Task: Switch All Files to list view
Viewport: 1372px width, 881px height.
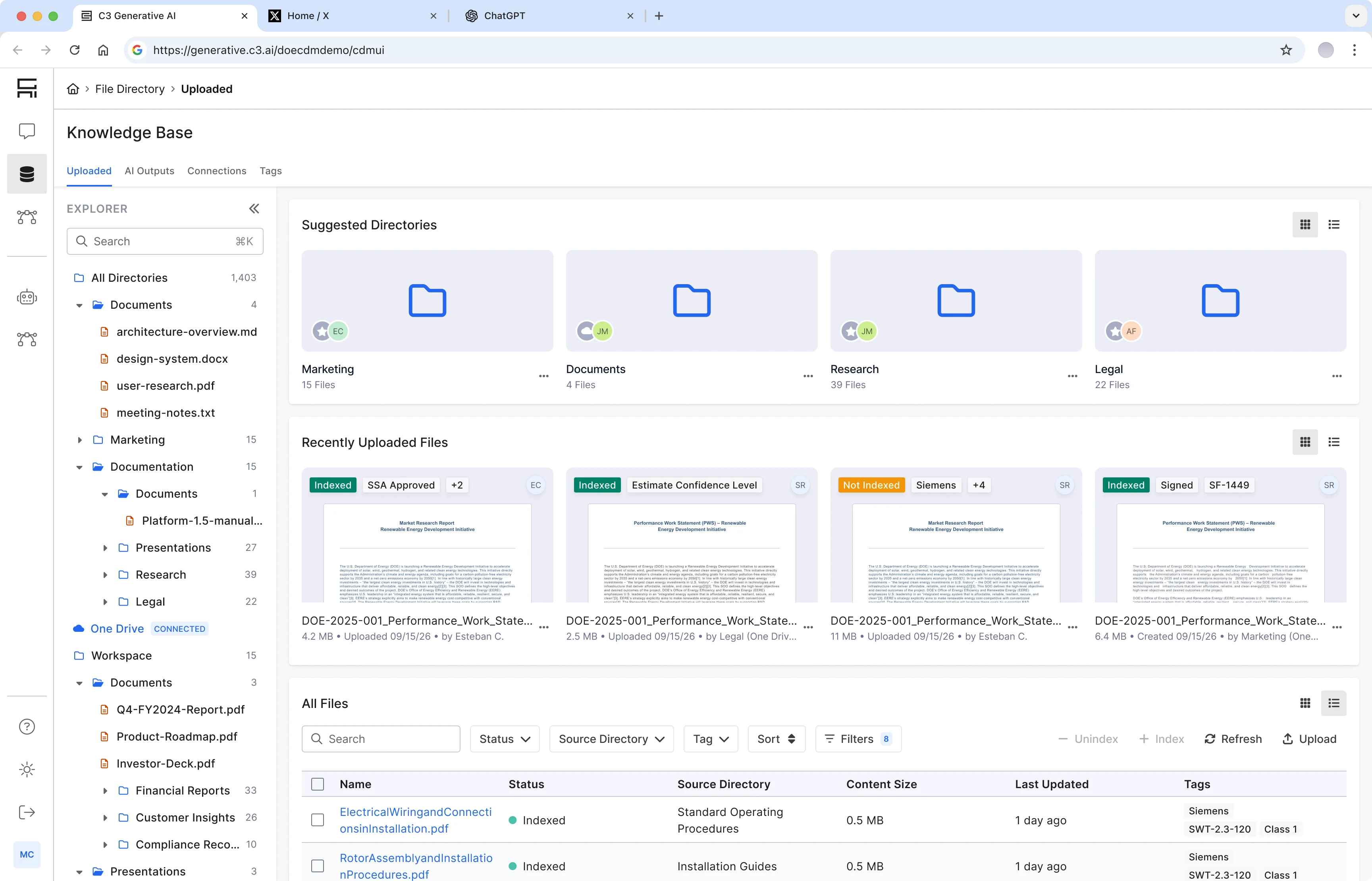Action: (x=1333, y=703)
